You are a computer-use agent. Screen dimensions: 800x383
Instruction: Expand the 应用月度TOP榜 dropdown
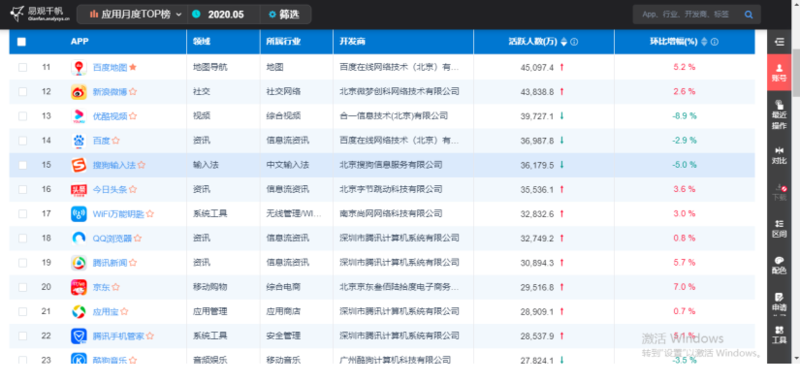point(135,14)
